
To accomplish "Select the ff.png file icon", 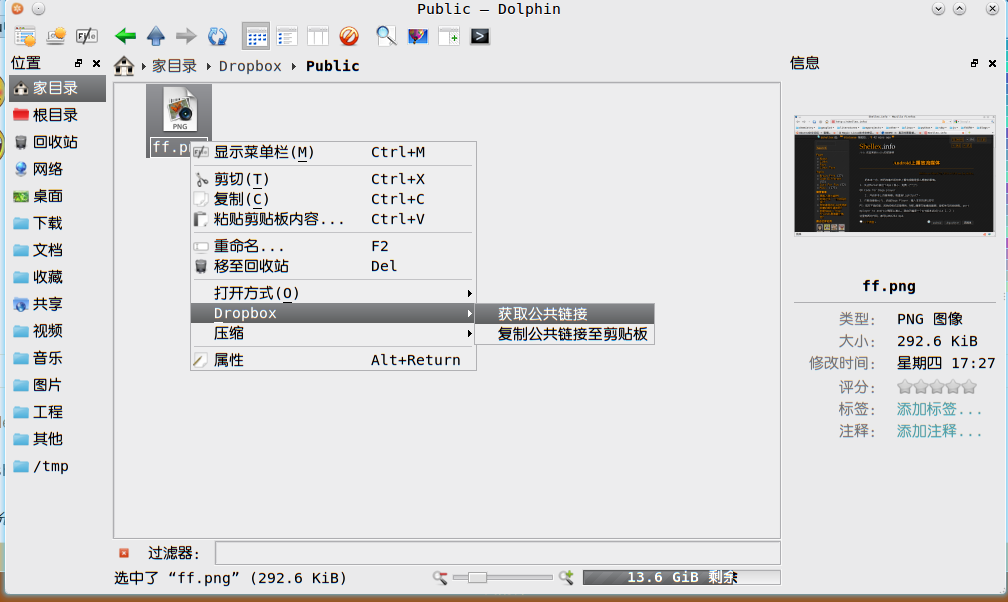I will click(x=179, y=109).
